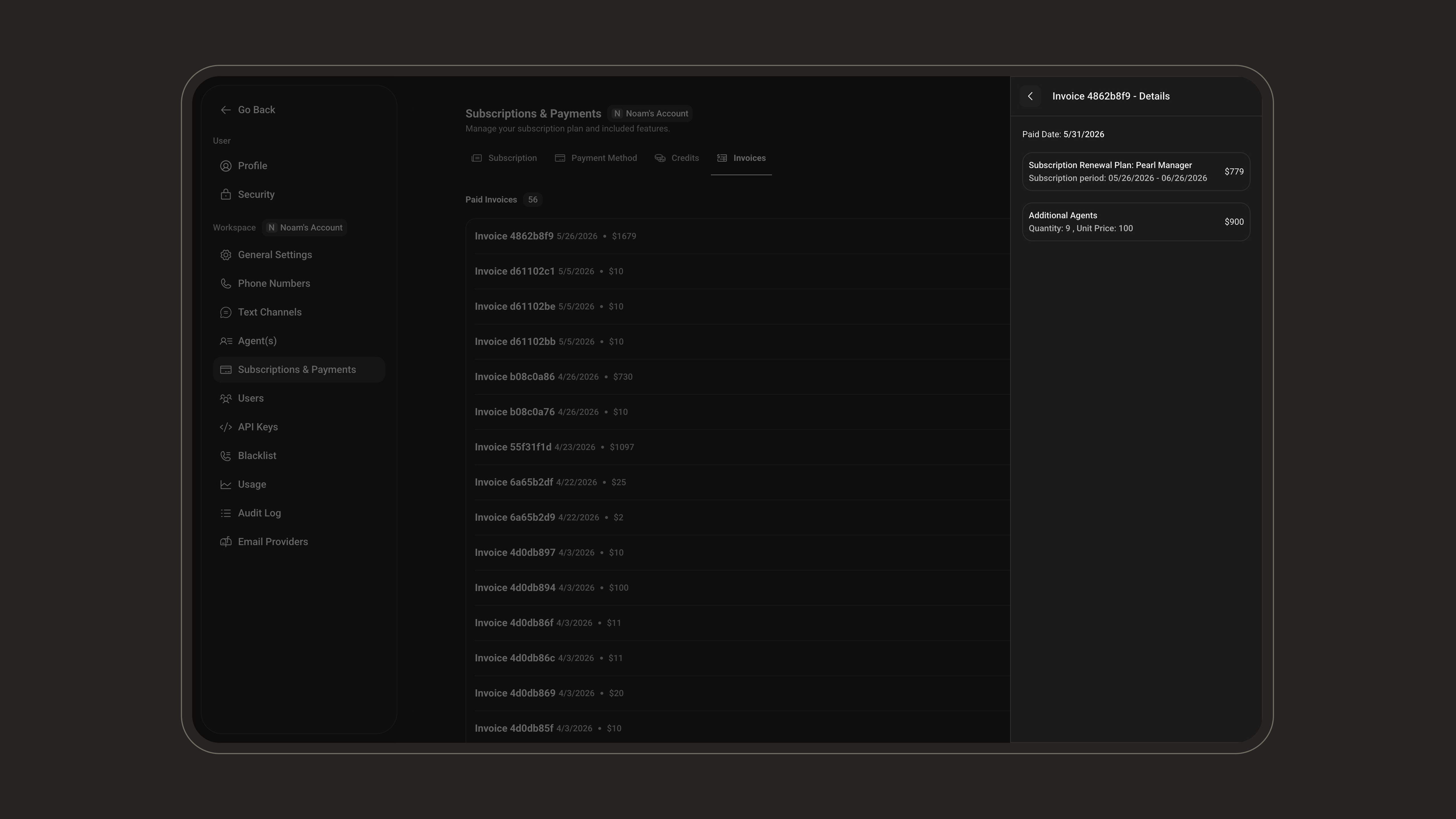Click the Additional Agents line item card

pos(1136,222)
